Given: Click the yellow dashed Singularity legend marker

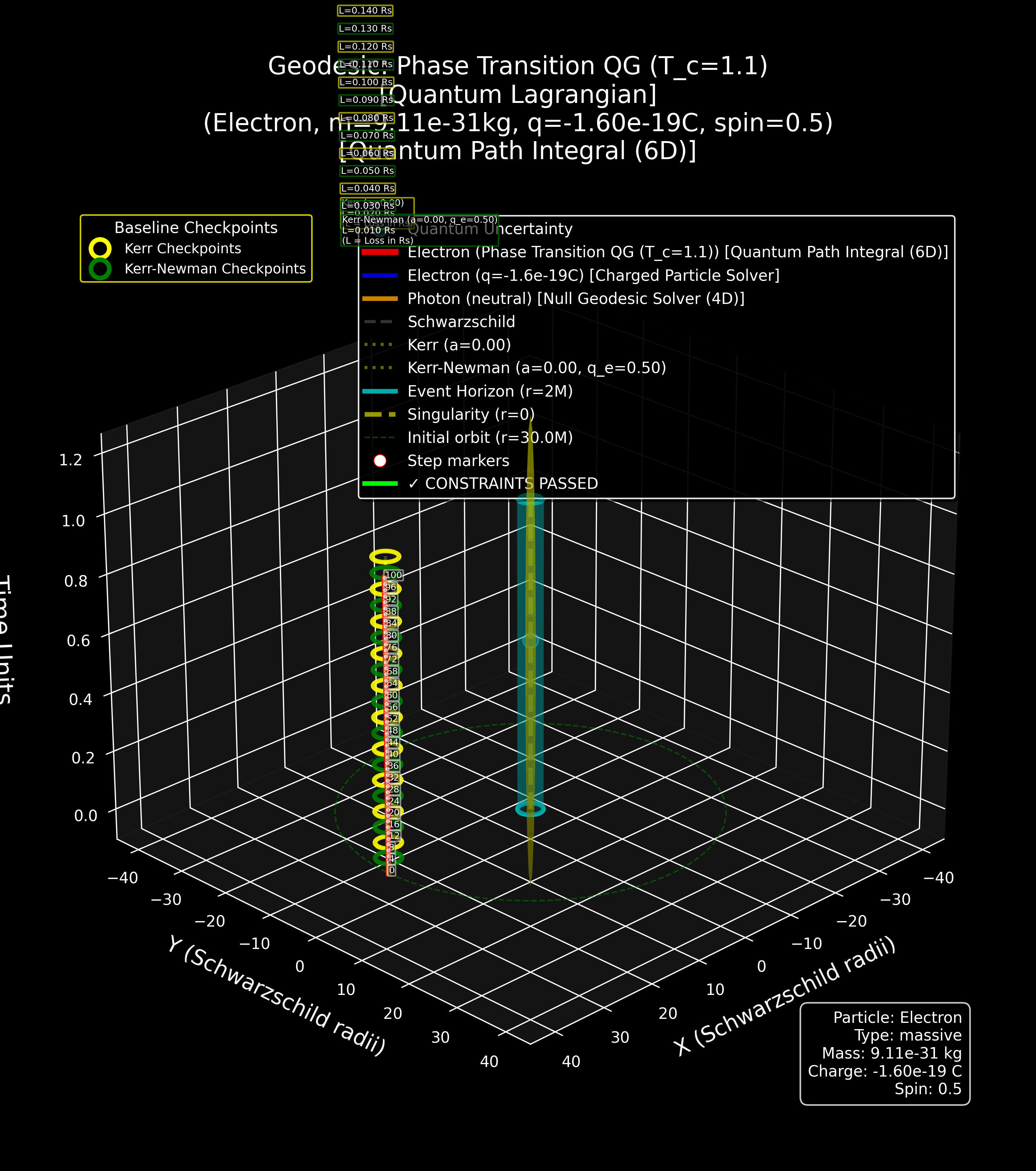Looking at the screenshot, I should tap(380, 414).
